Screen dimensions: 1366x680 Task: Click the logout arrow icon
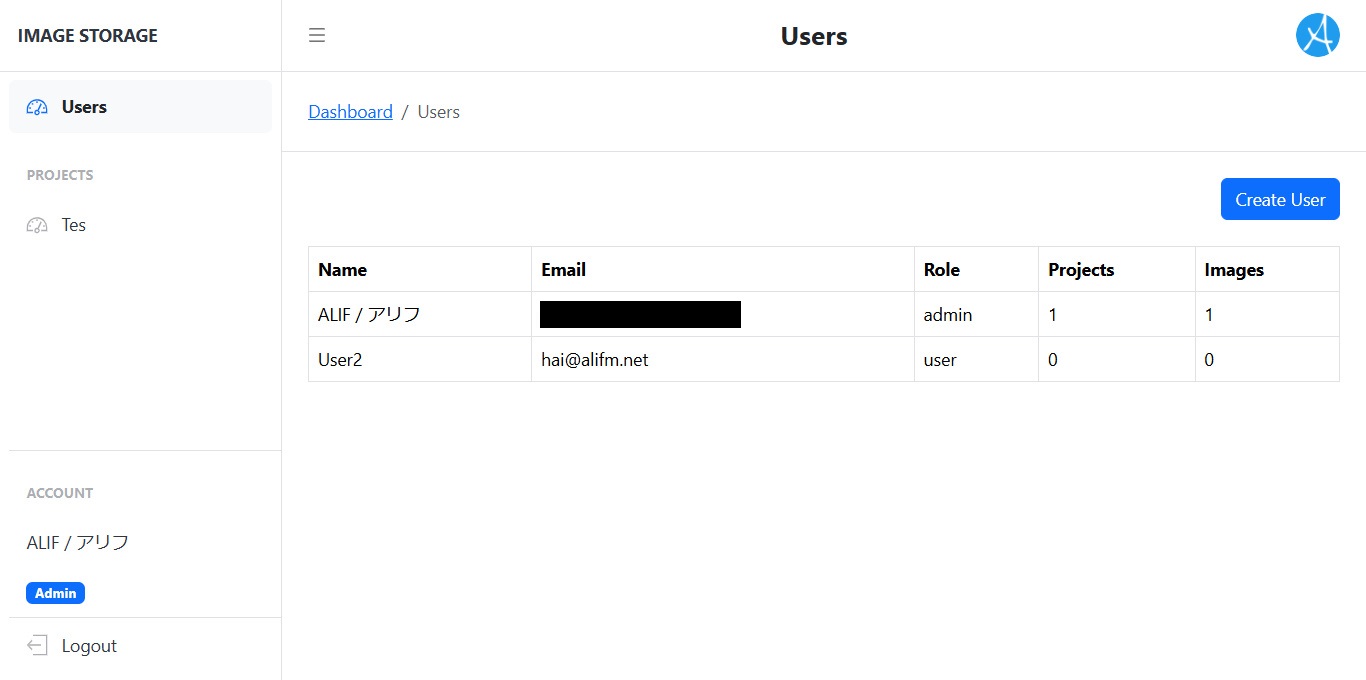pos(37,645)
